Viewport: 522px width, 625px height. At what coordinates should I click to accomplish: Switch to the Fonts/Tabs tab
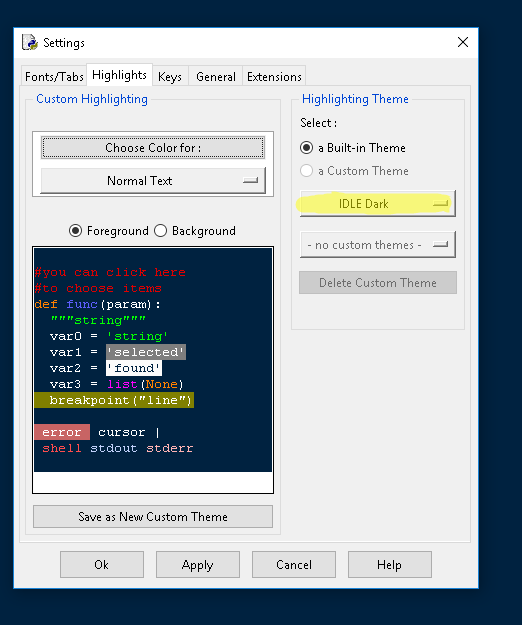54,76
